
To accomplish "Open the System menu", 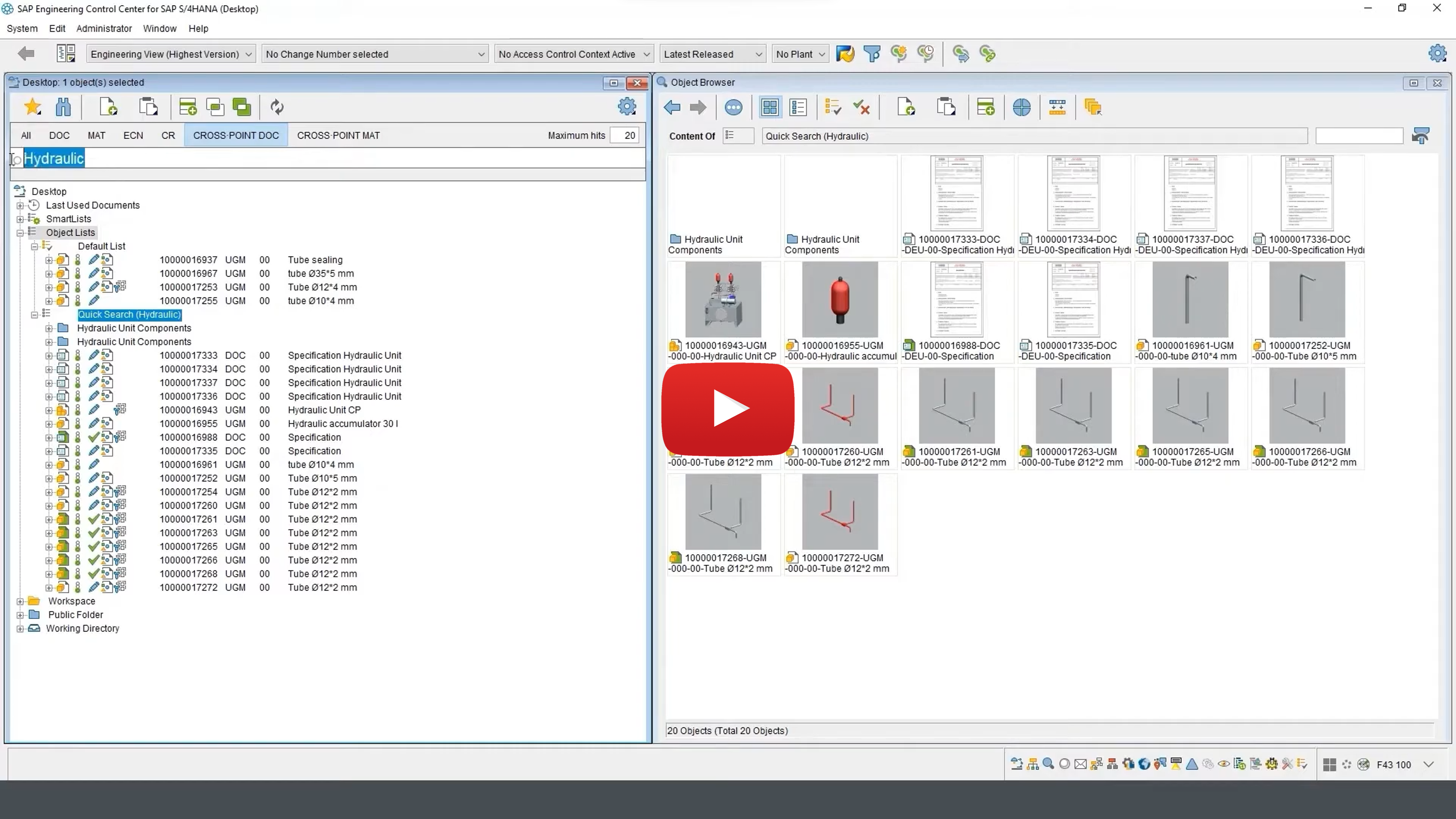I will (x=22, y=28).
